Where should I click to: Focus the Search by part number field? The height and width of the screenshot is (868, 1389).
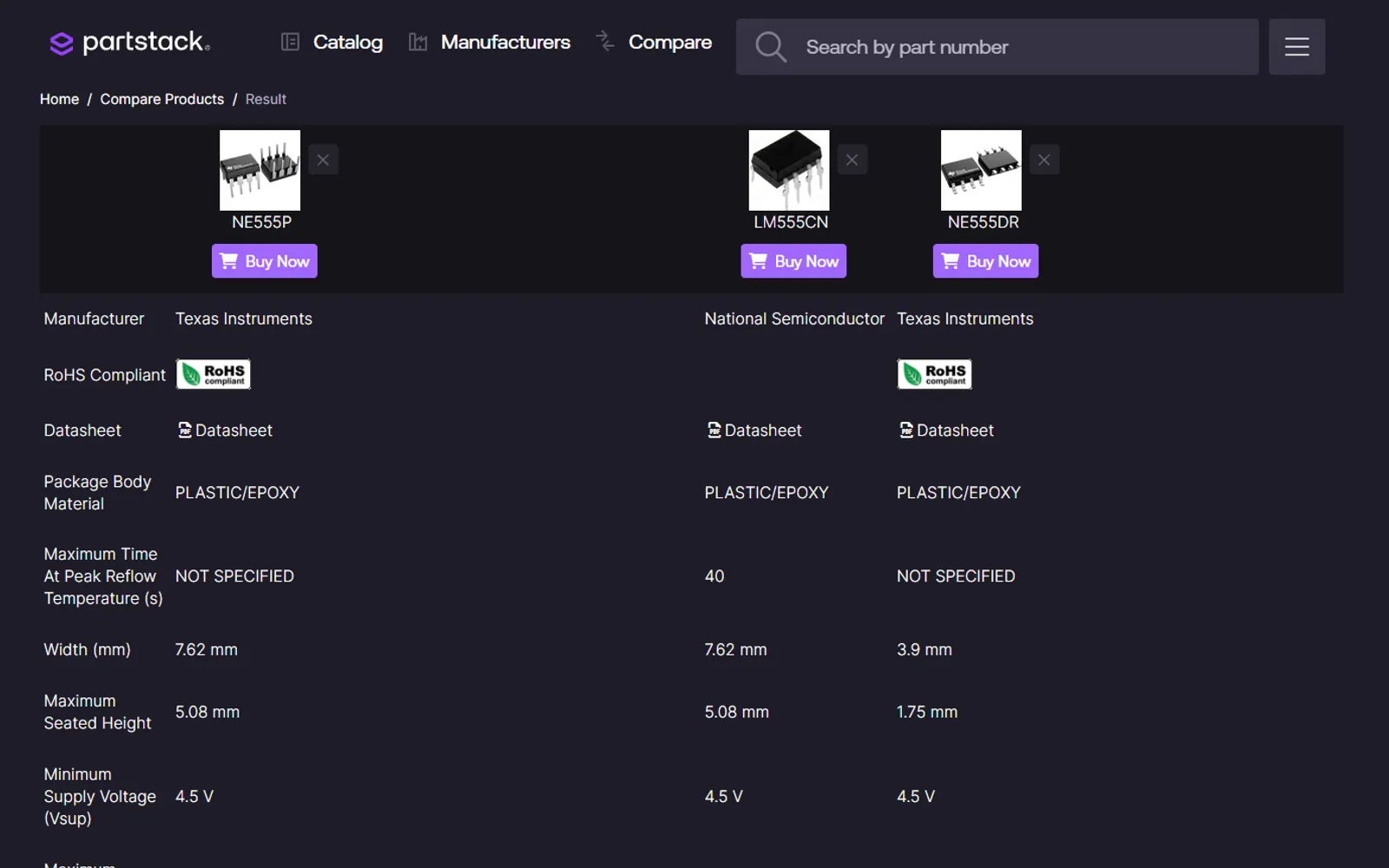[x=997, y=47]
